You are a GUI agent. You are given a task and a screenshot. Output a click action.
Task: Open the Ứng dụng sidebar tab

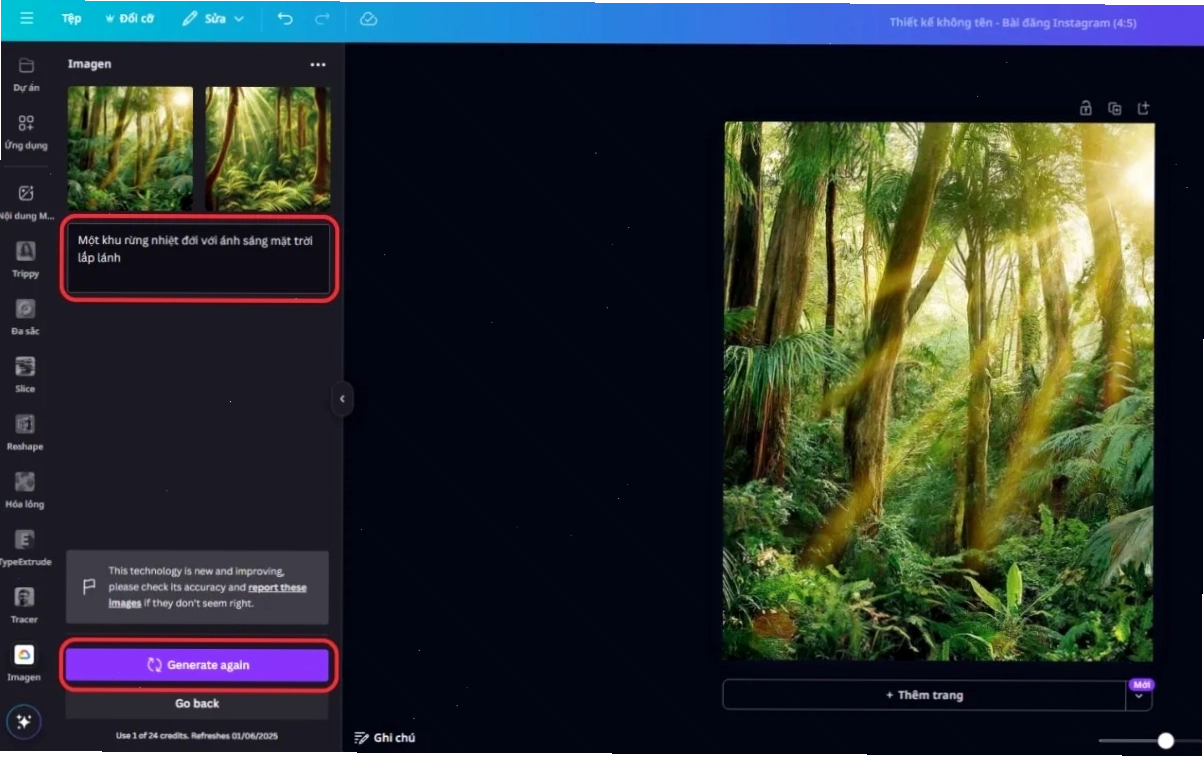pos(26,132)
